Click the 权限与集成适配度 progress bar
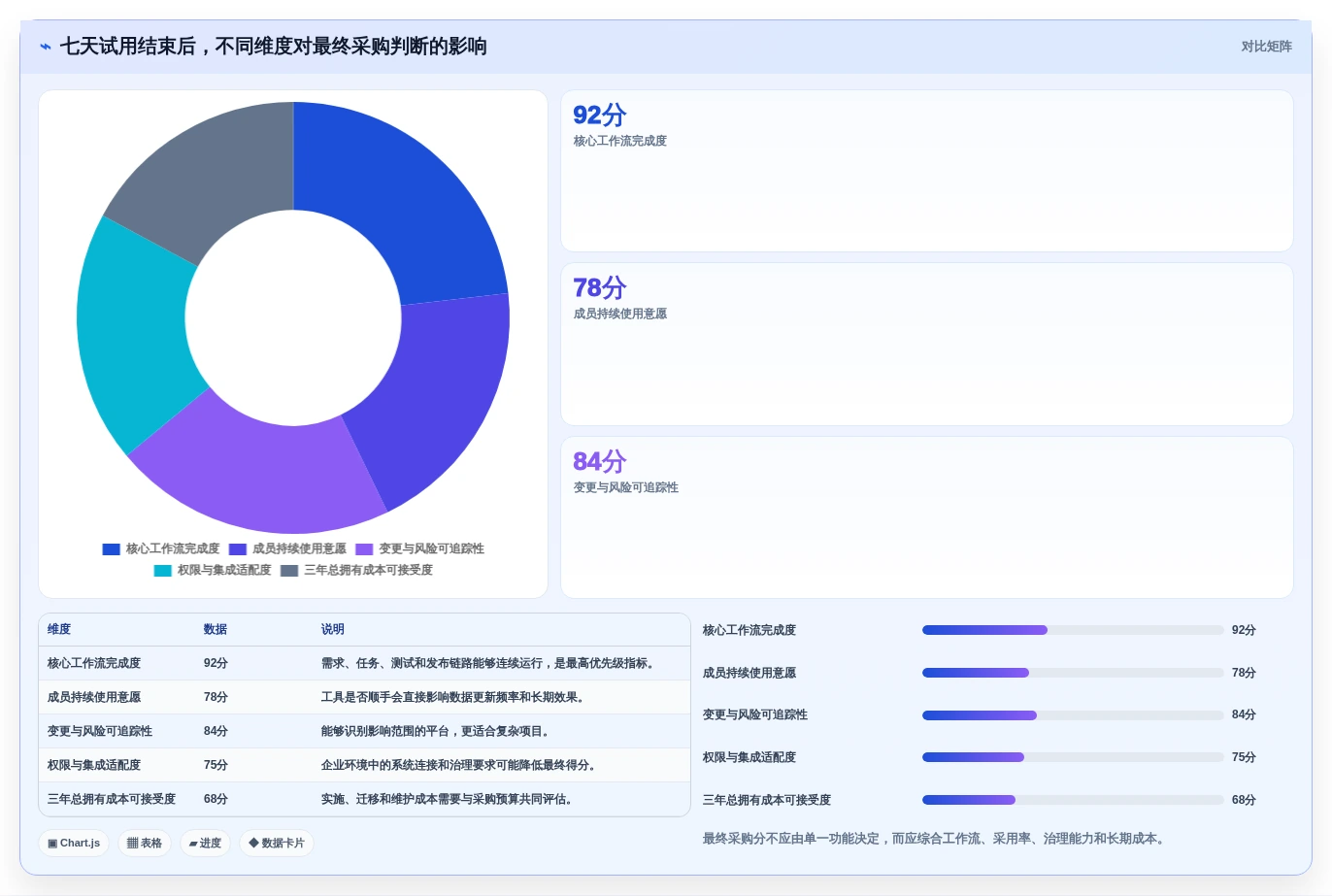The height and width of the screenshot is (896, 1332). tap(1073, 757)
